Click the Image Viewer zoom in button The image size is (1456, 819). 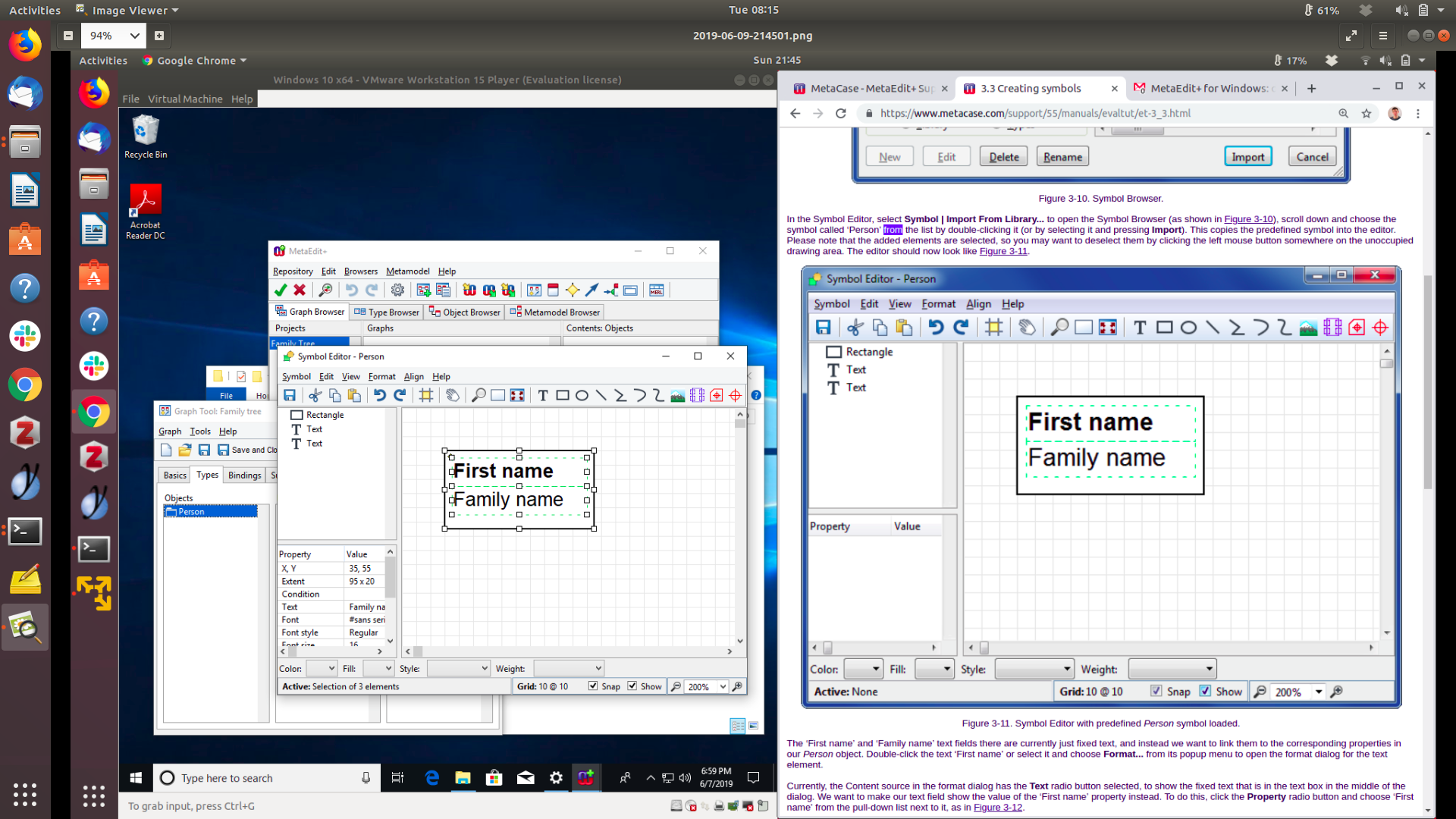159,36
